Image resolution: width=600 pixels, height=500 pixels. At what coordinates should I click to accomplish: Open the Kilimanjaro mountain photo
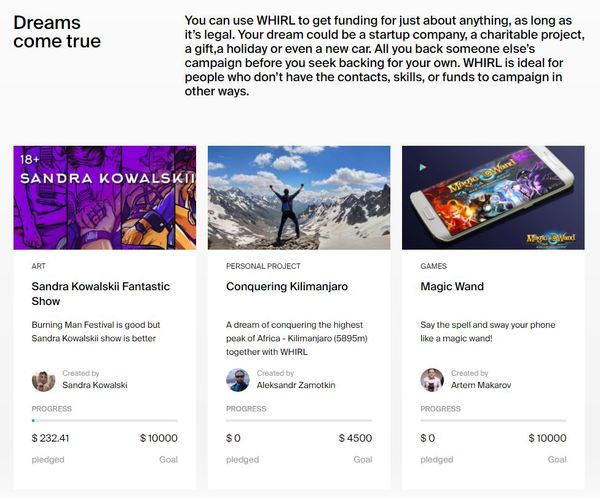pos(299,198)
